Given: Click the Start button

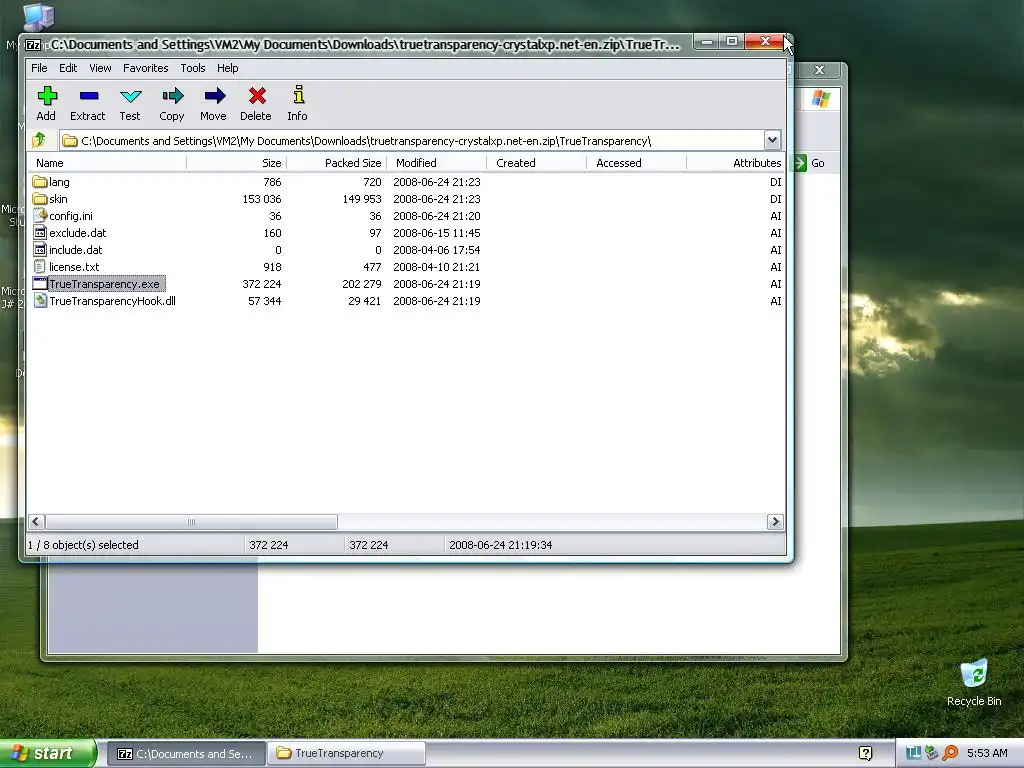Looking at the screenshot, I should click(48, 753).
